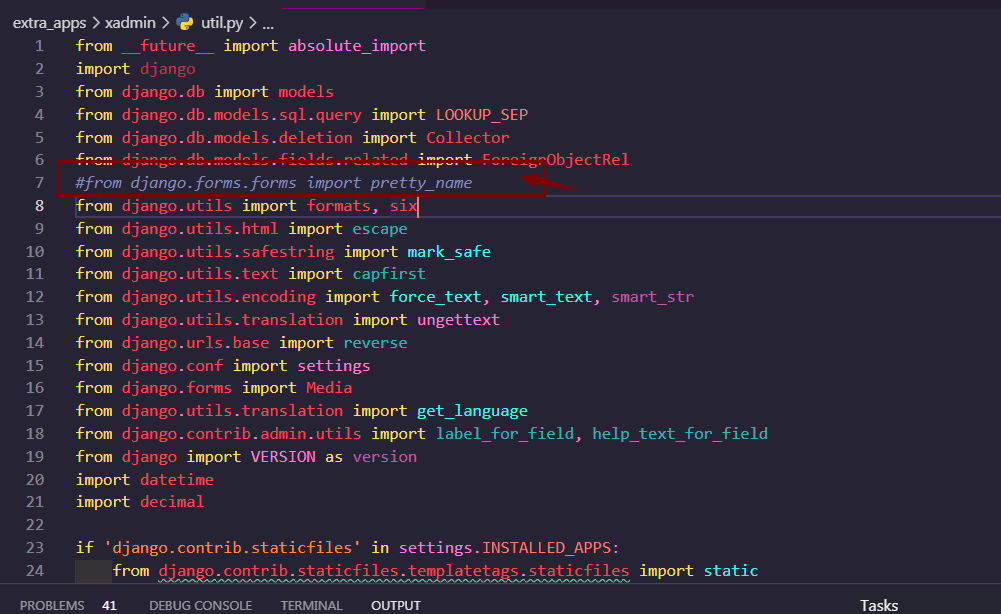Click the 41 problems count badge
Image resolution: width=1001 pixels, height=614 pixels.
pyautogui.click(x=108, y=604)
